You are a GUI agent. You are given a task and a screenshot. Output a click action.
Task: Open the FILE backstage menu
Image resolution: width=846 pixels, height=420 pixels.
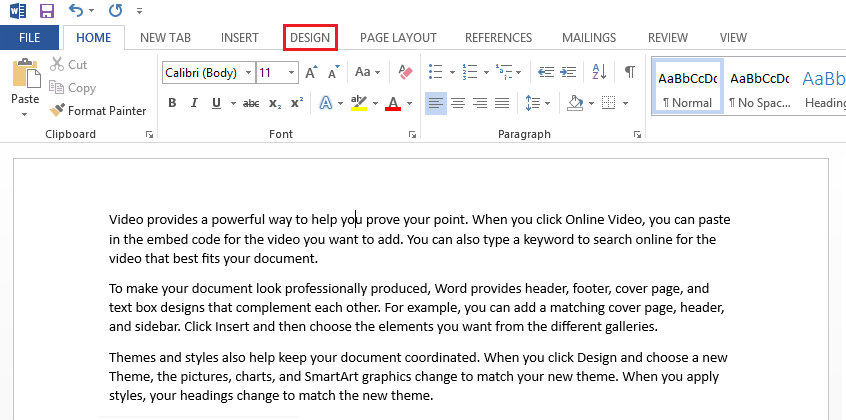pos(30,38)
